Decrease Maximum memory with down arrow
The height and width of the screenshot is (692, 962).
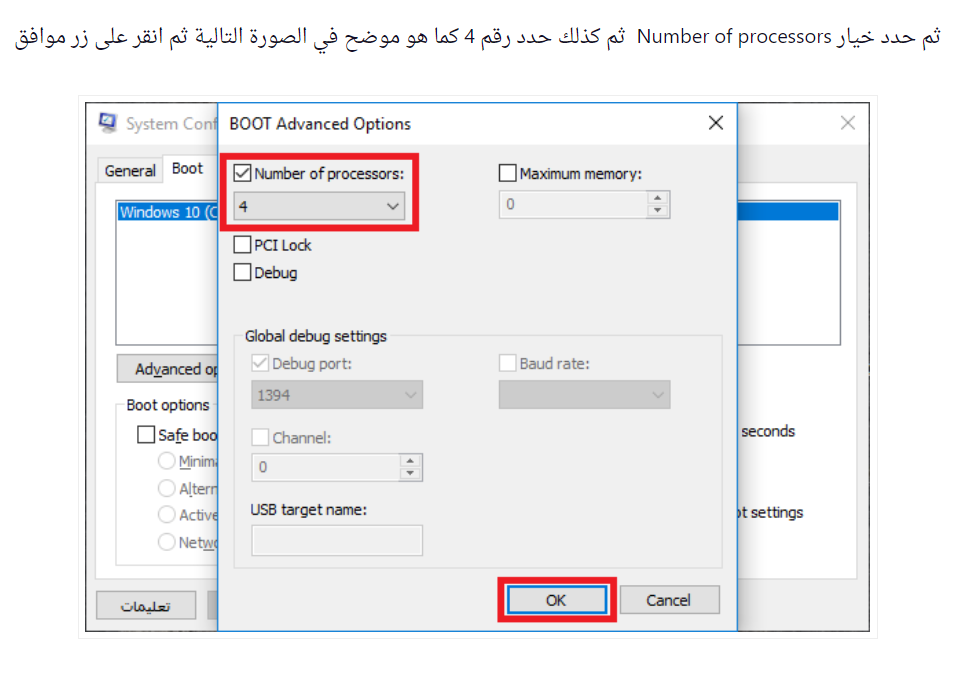[x=657, y=211]
